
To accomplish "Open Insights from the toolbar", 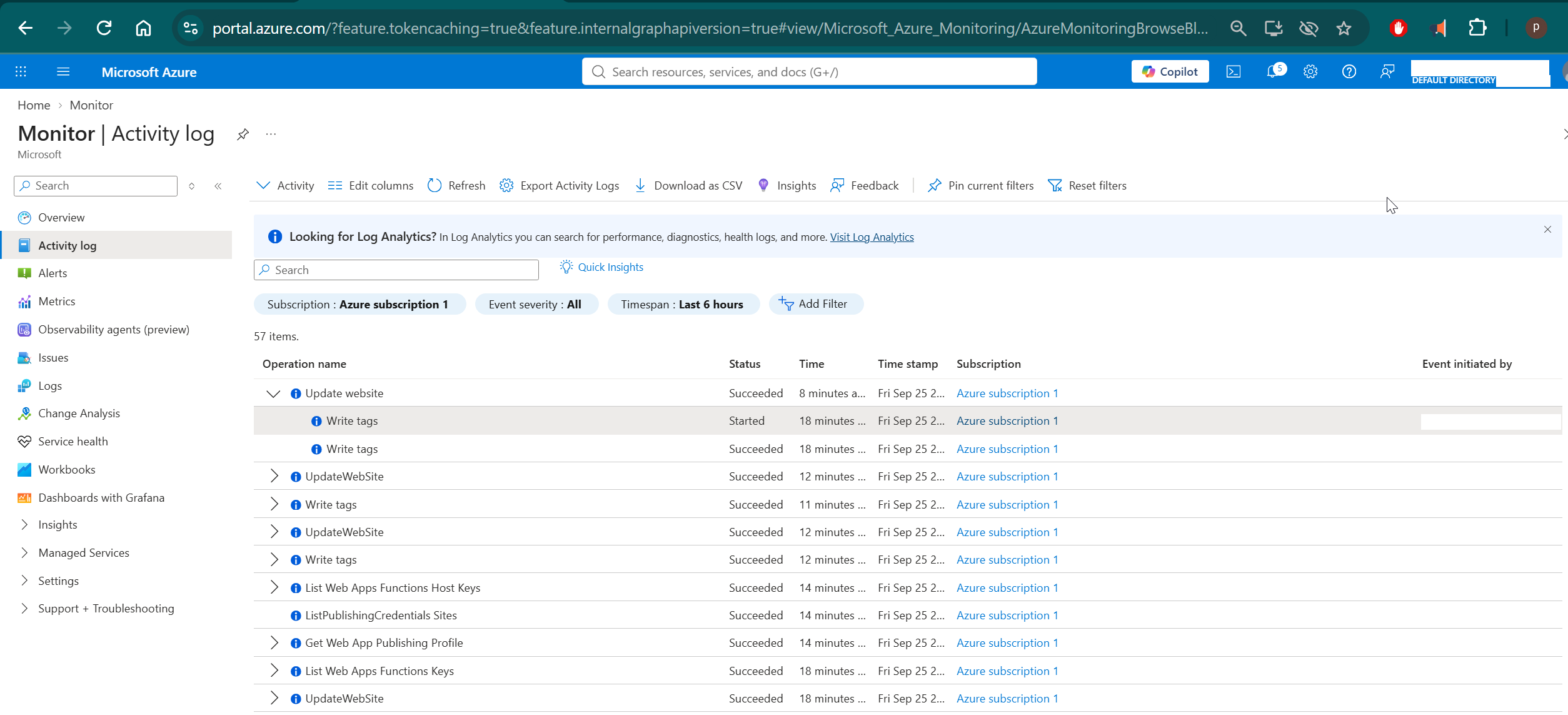I will pos(787,186).
